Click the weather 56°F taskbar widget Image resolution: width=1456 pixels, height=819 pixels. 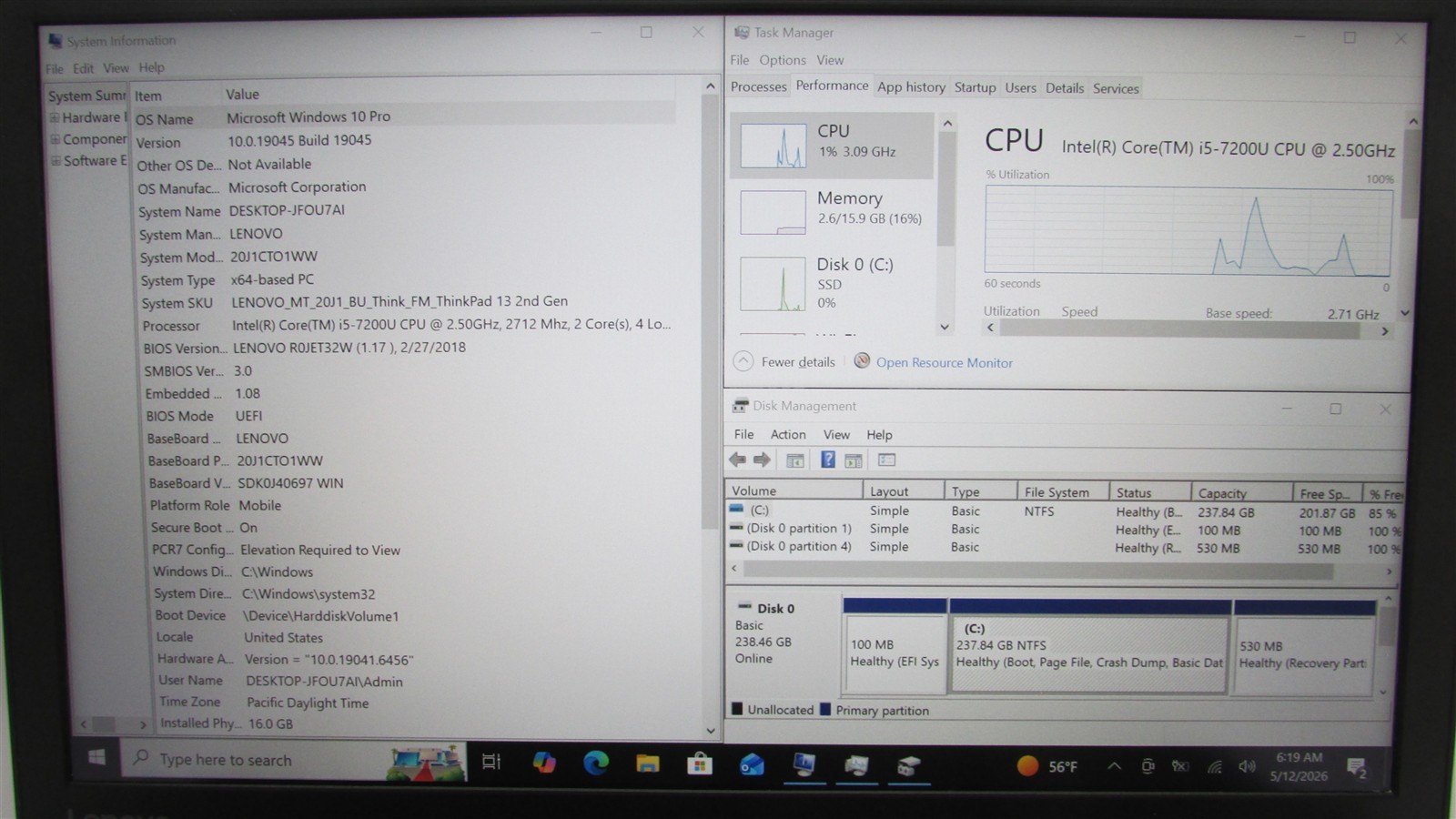pos(1047,766)
